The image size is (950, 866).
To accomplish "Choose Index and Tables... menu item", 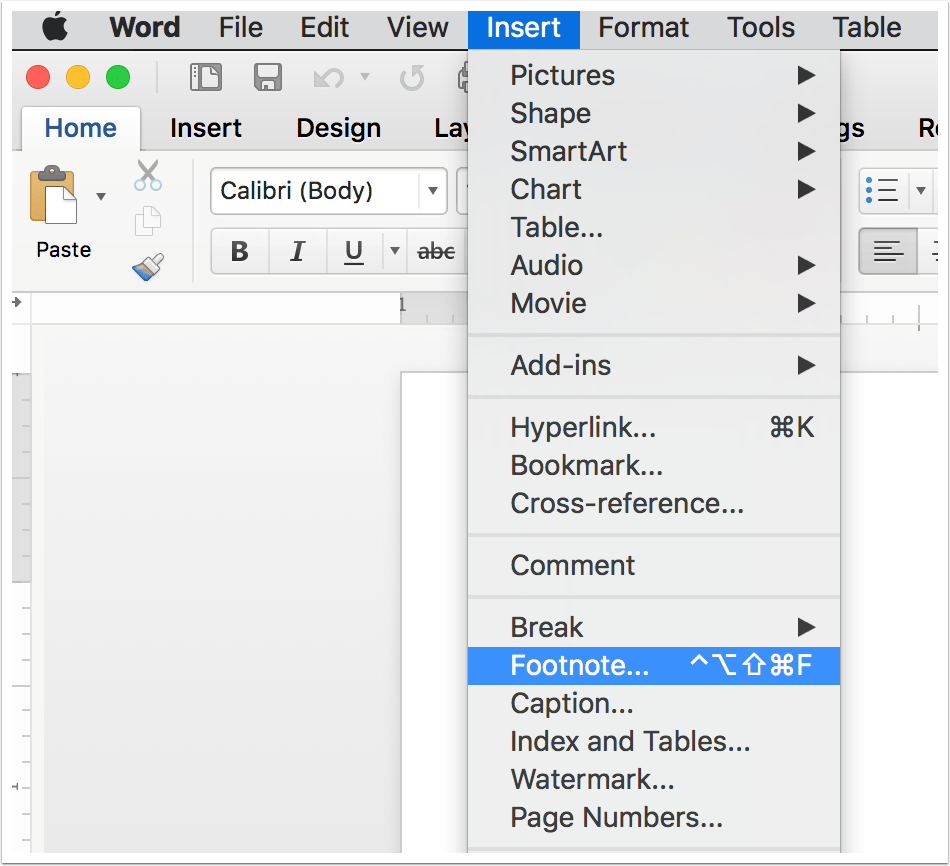I will (x=654, y=742).
